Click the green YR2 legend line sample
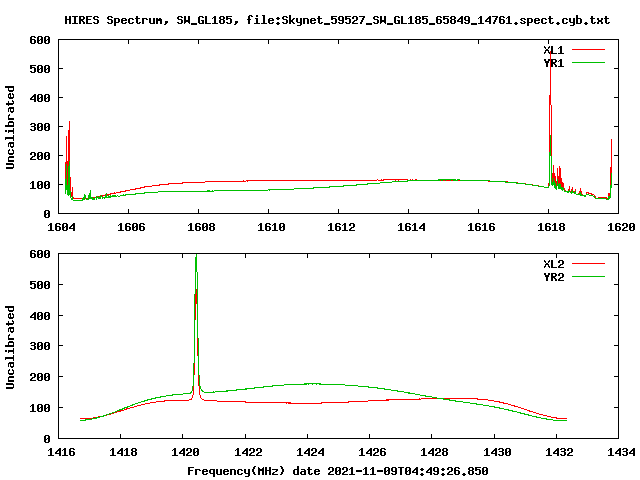Image resolution: width=640 pixels, height=480 pixels. 588,277
